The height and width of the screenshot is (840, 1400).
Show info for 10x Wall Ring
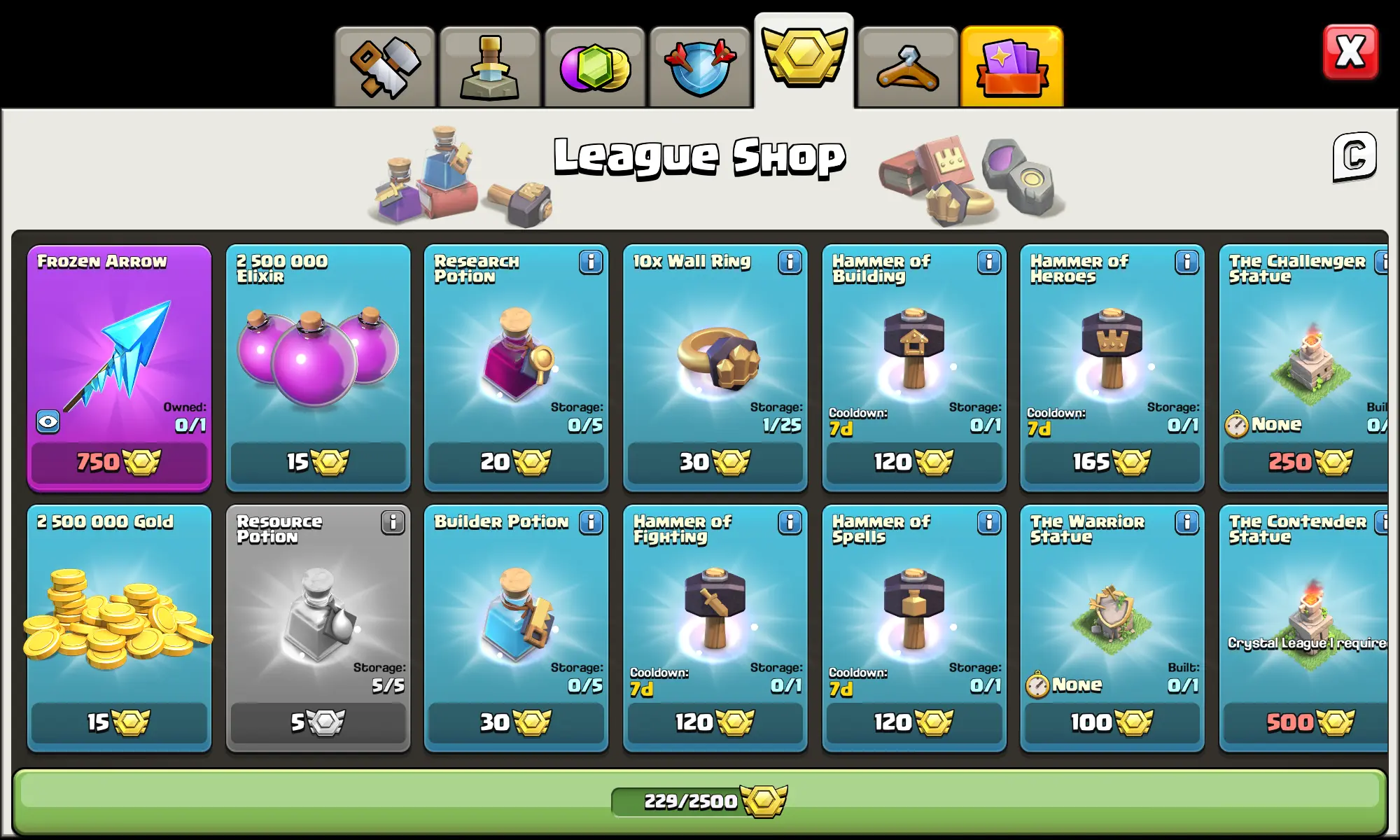790,262
